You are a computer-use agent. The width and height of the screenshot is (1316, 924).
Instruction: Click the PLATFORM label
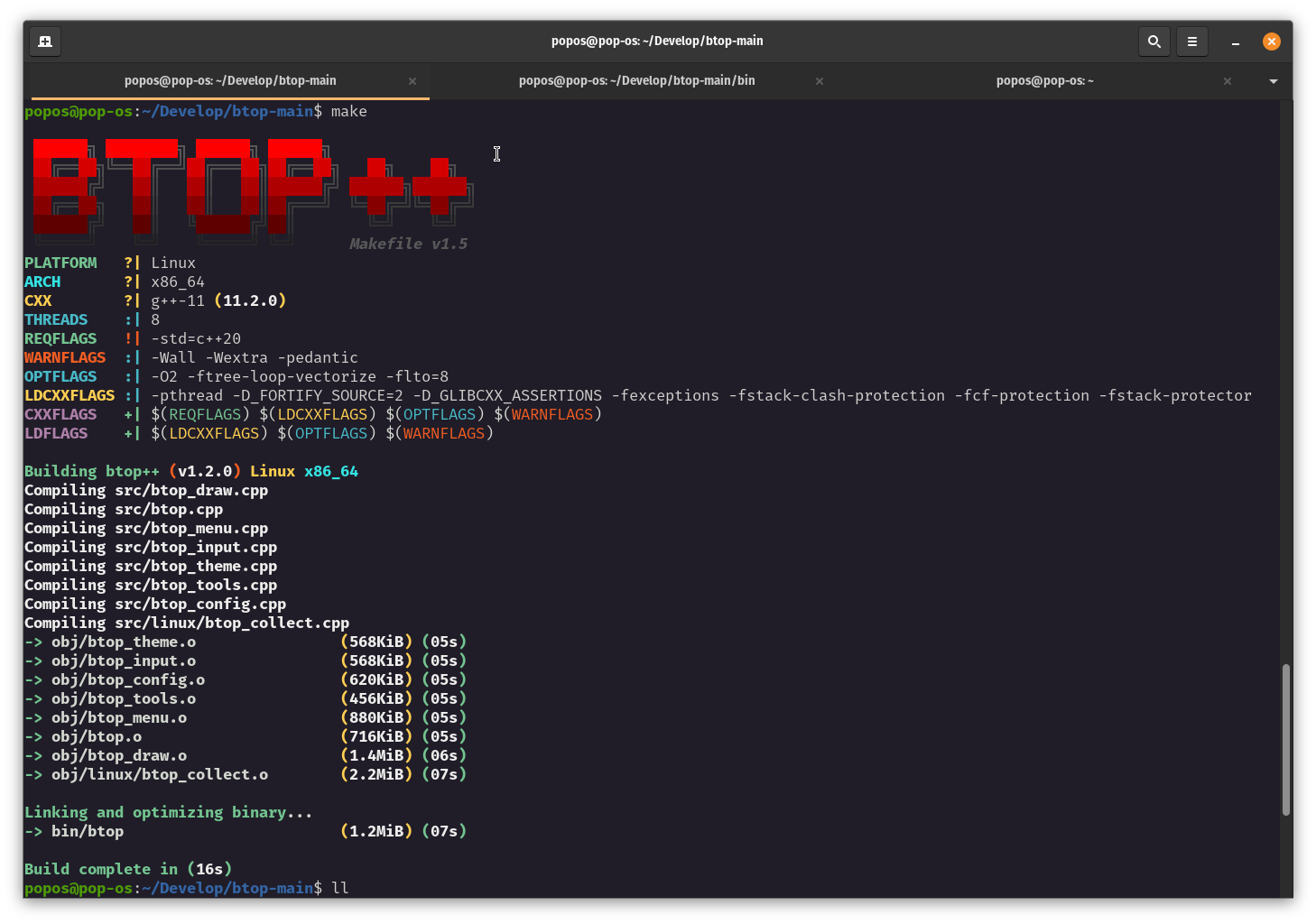click(60, 263)
